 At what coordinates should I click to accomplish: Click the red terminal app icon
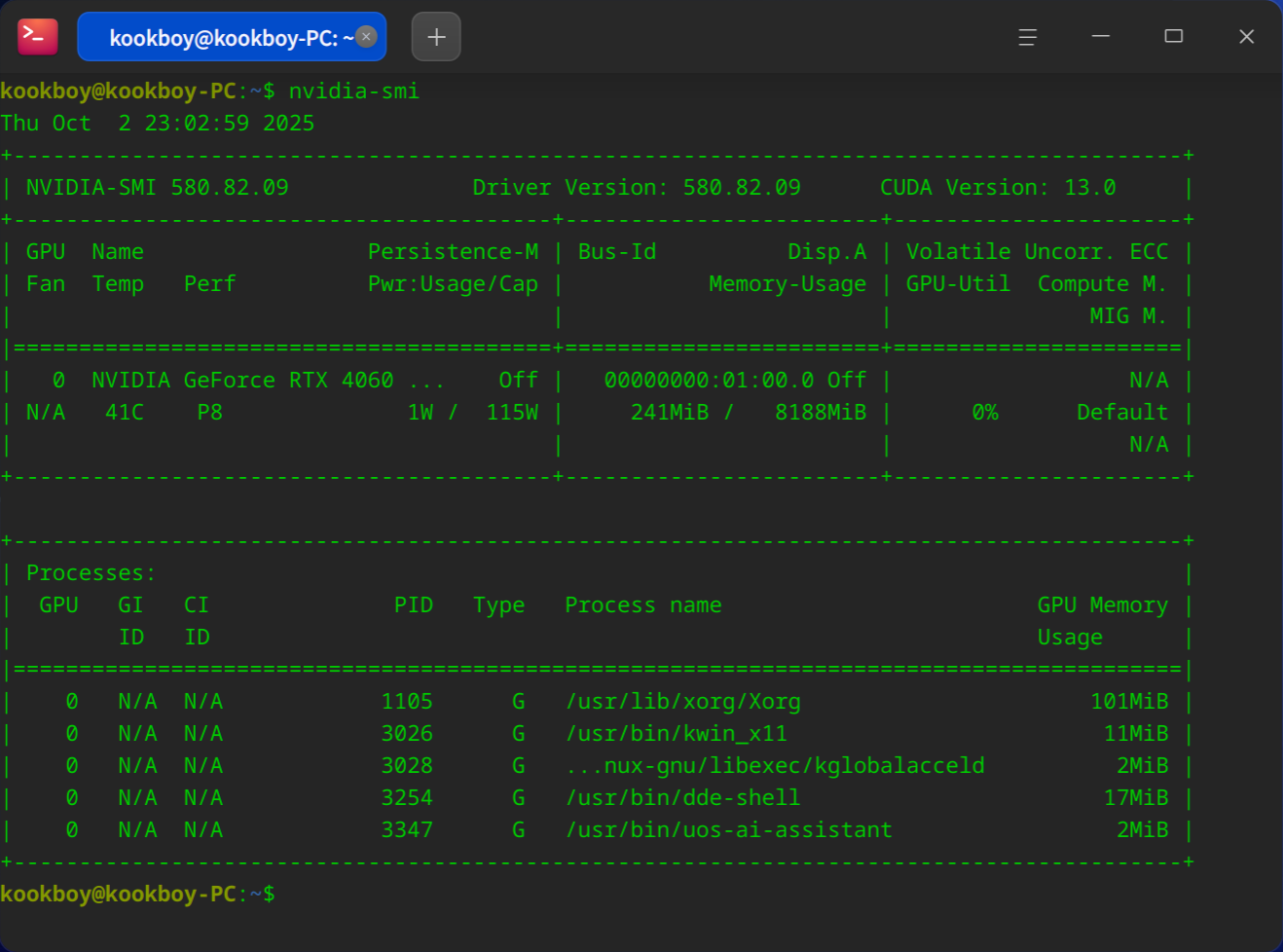38,37
